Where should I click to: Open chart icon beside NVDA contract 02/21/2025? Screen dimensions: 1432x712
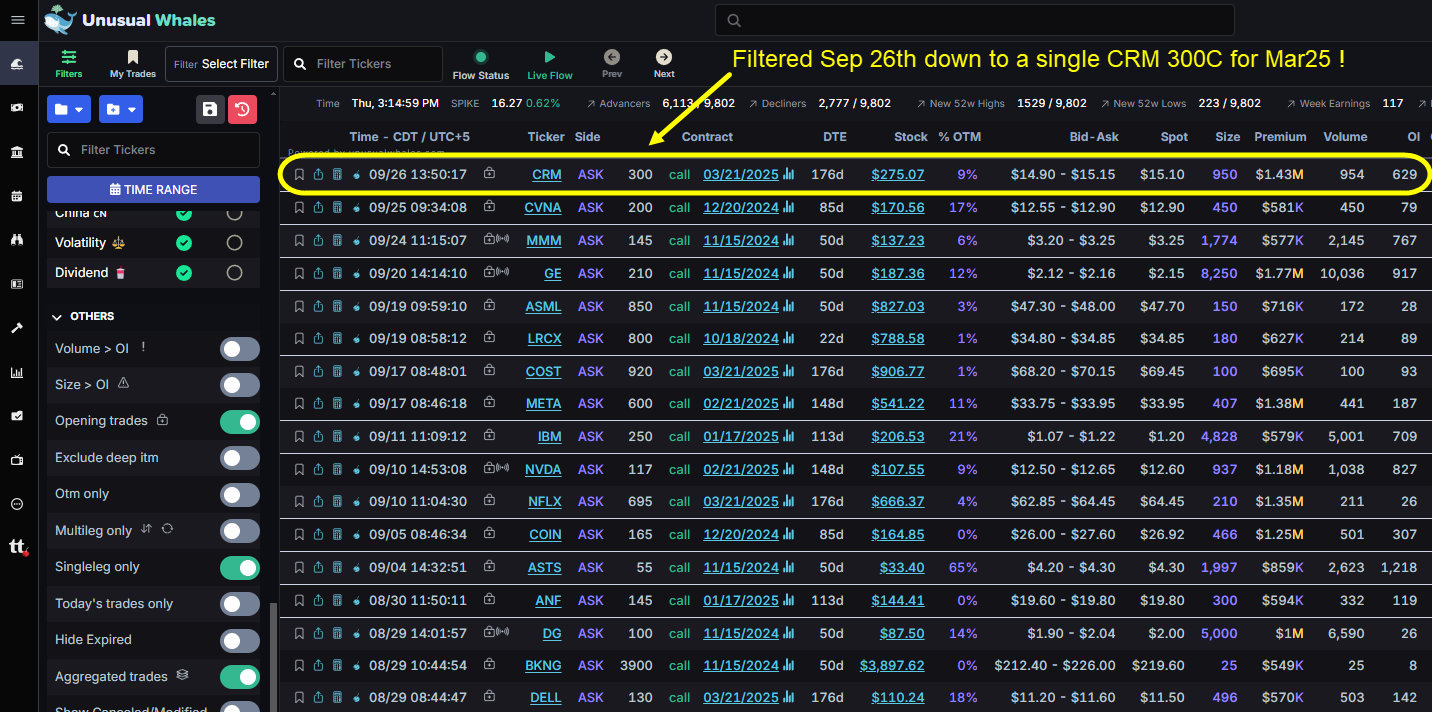pos(789,469)
